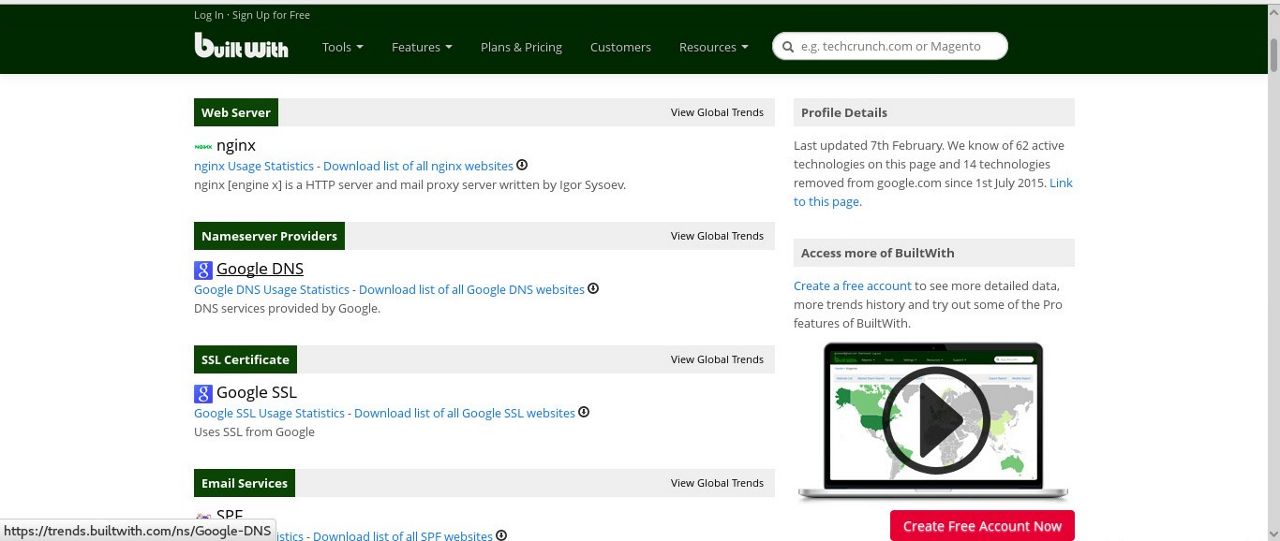The image size is (1280, 541).
Task: Click the Log In link
Action: (209, 15)
